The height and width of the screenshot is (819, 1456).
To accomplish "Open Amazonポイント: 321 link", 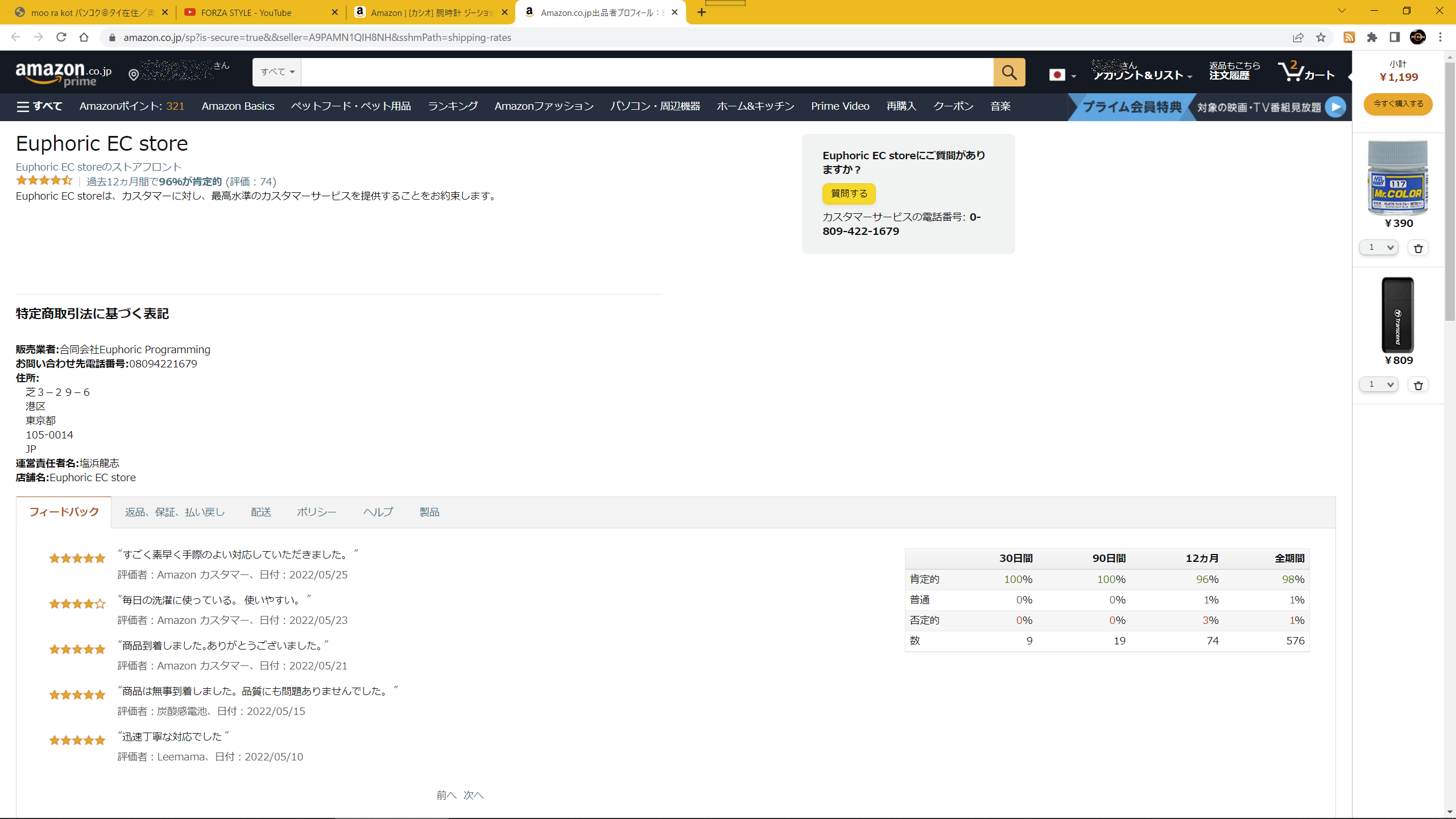I will pos(132,106).
